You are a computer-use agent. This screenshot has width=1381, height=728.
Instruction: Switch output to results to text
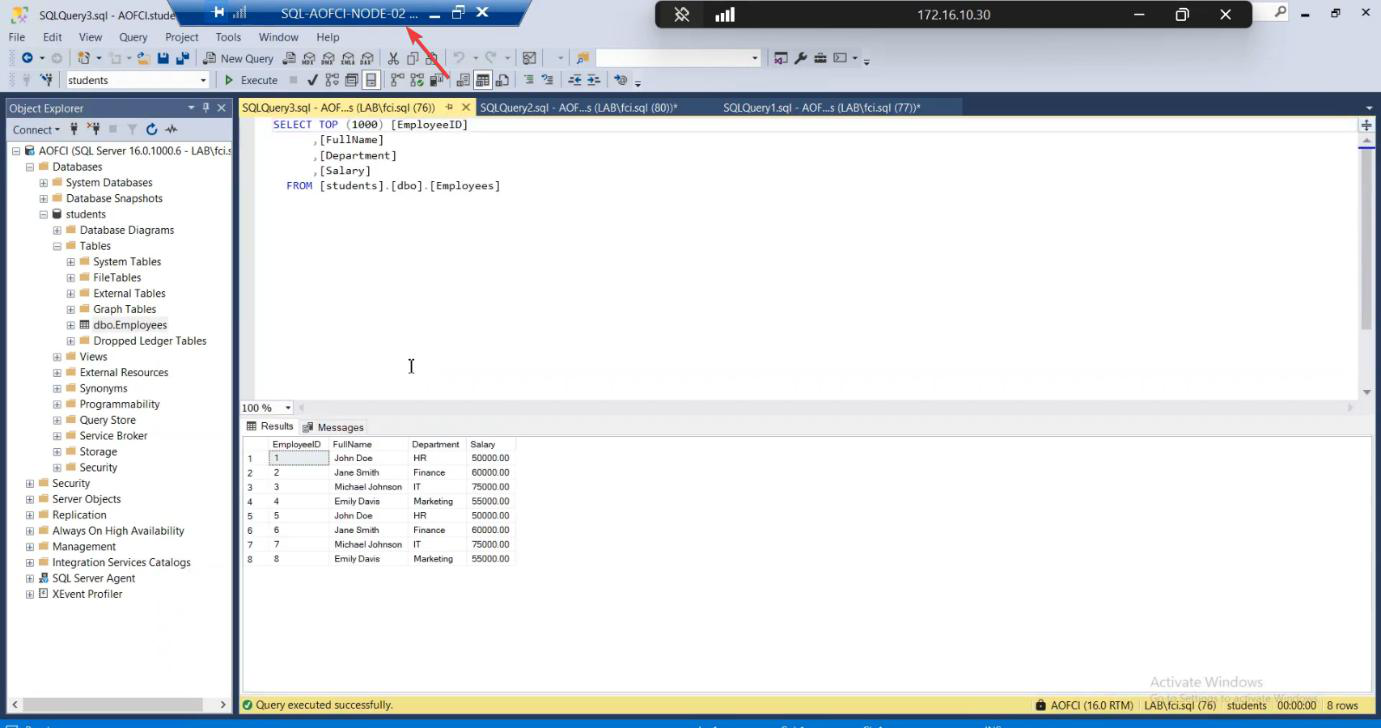click(464, 80)
